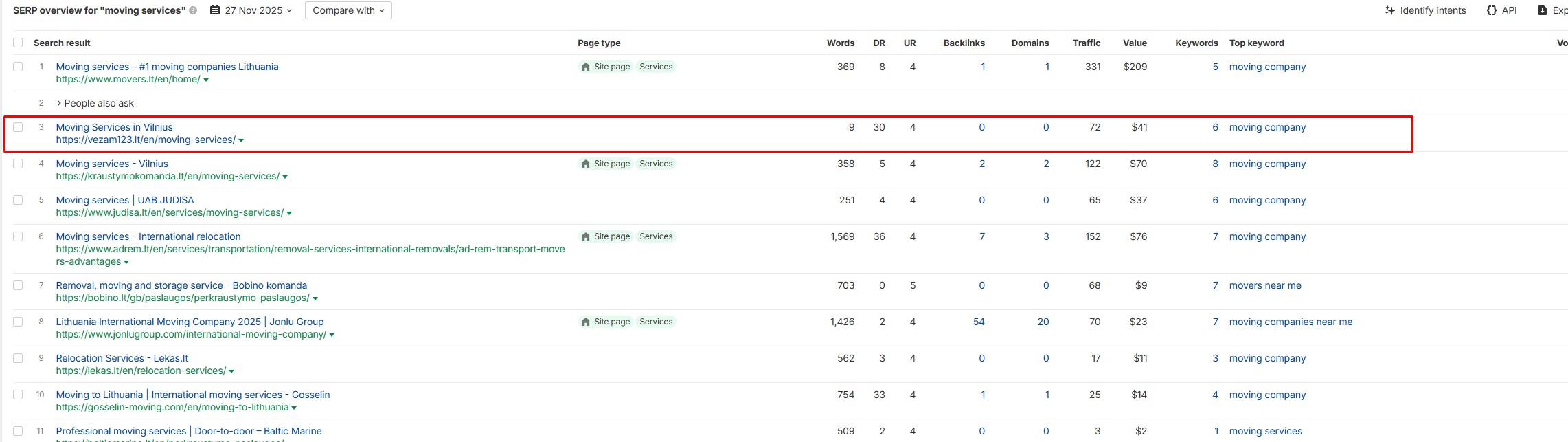Sort table by Traffic column header
Screen dimensions: 1568x442
point(1086,43)
